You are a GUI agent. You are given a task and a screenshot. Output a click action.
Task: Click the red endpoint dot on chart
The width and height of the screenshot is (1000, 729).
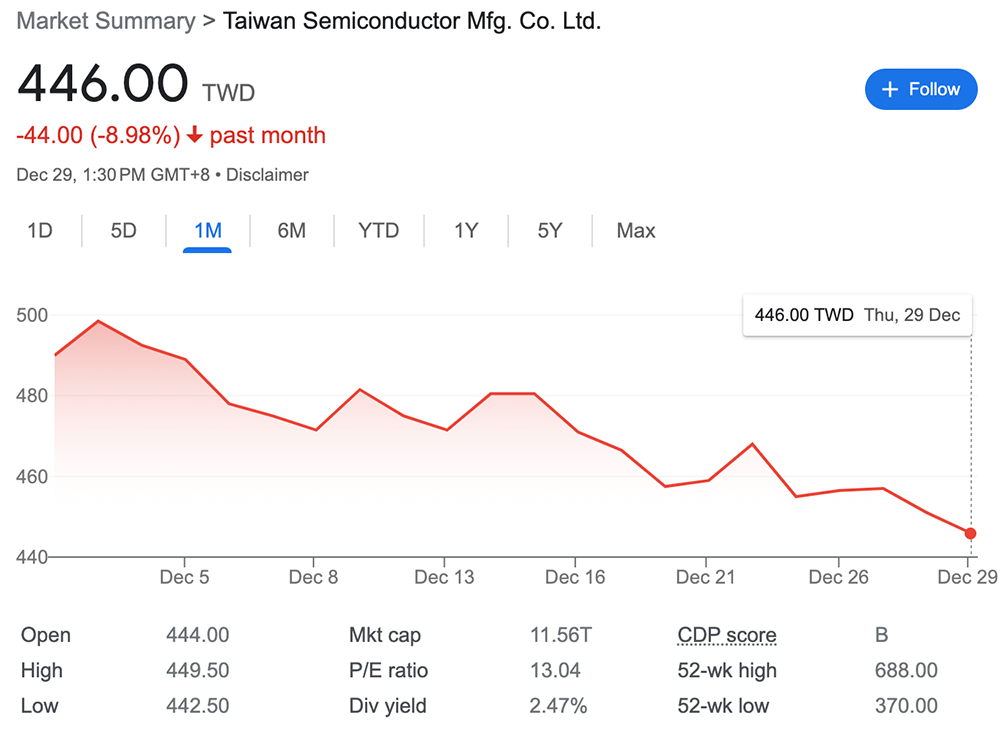click(x=970, y=533)
